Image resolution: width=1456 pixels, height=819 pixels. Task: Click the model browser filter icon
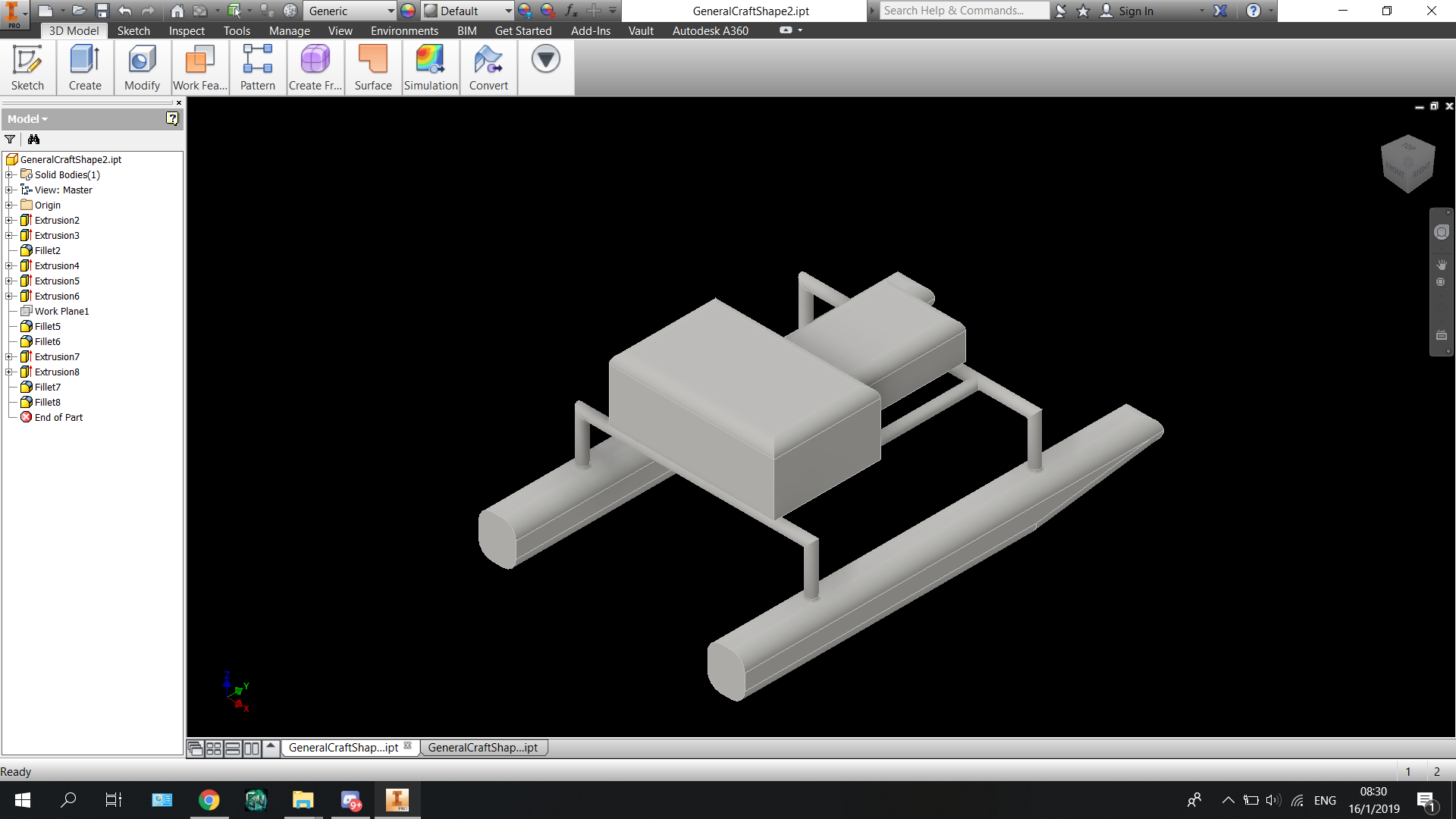(x=10, y=140)
